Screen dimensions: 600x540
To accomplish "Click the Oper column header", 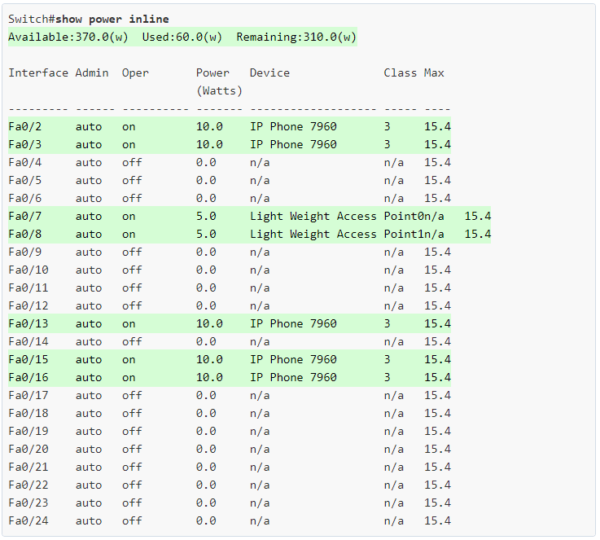I will click(x=135, y=73).
